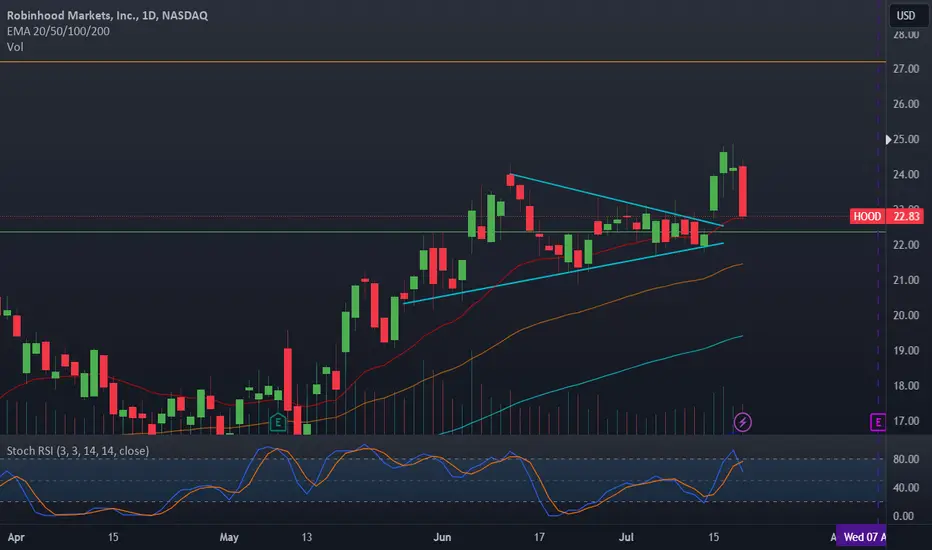Screen dimensions: 932x550
Task: Click the white arrow marker near 25.00
Action: (x=888, y=139)
